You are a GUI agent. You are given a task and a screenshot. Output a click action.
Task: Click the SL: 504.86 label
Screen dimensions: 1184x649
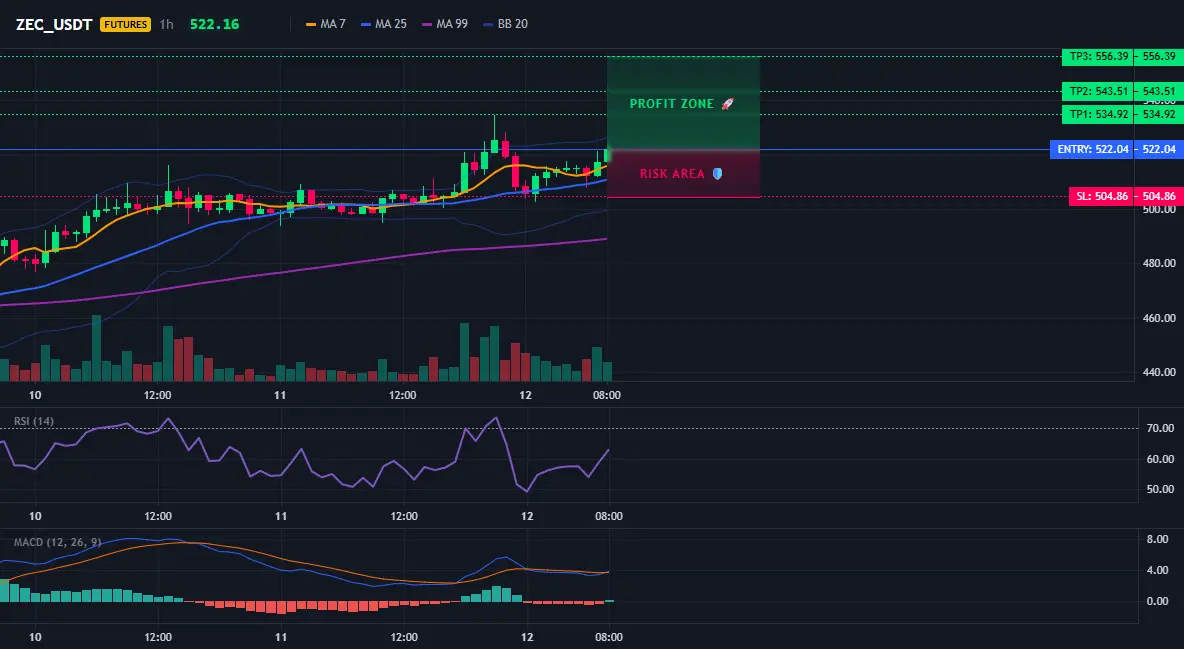(1102, 196)
